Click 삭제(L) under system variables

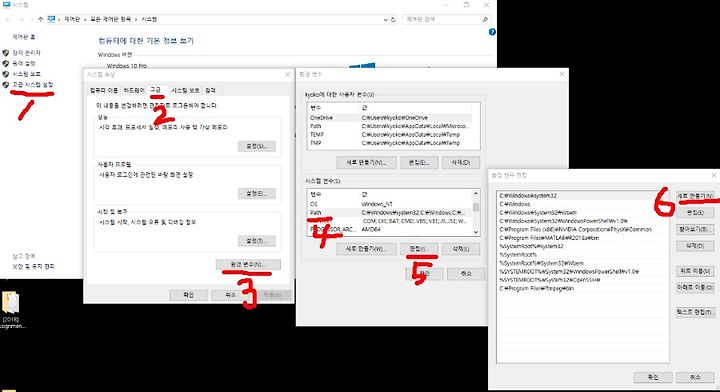click(x=461, y=249)
